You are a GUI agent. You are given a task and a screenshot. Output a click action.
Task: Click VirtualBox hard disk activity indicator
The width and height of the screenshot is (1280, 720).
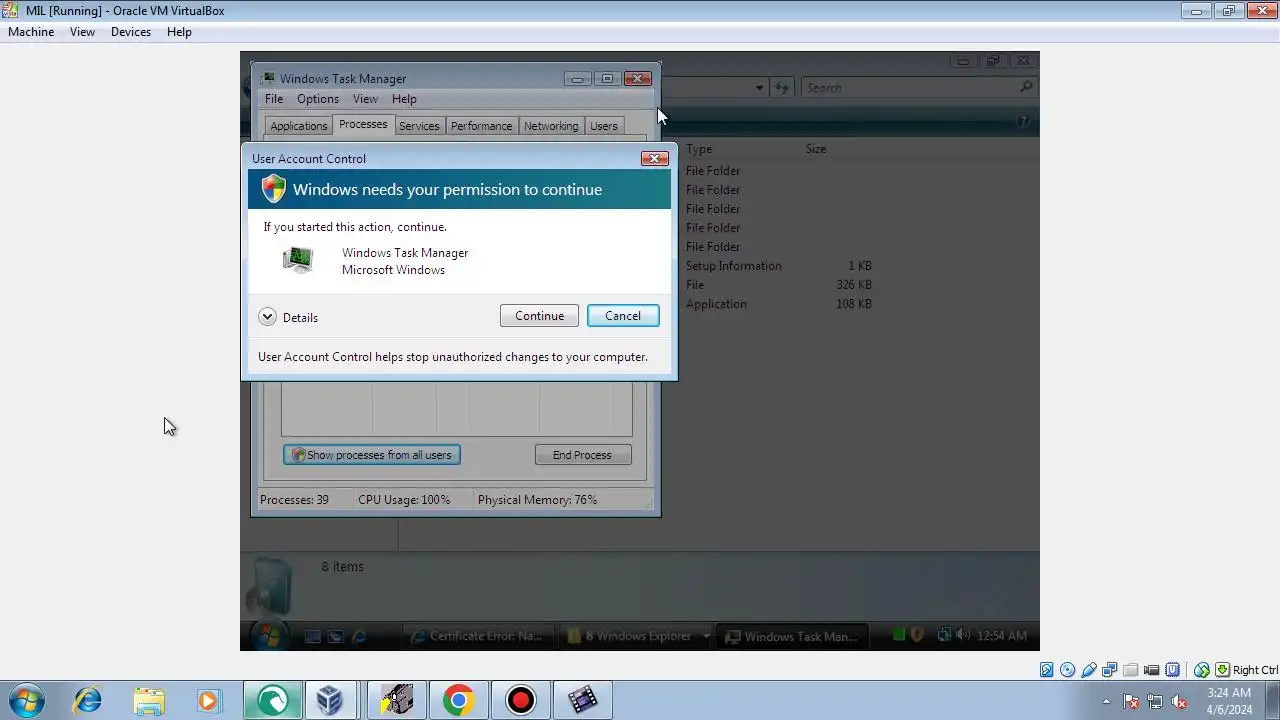tap(1046, 670)
